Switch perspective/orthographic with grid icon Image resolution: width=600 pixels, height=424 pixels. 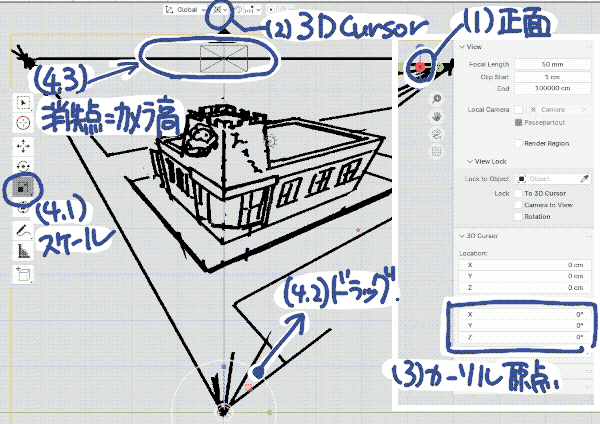437,152
